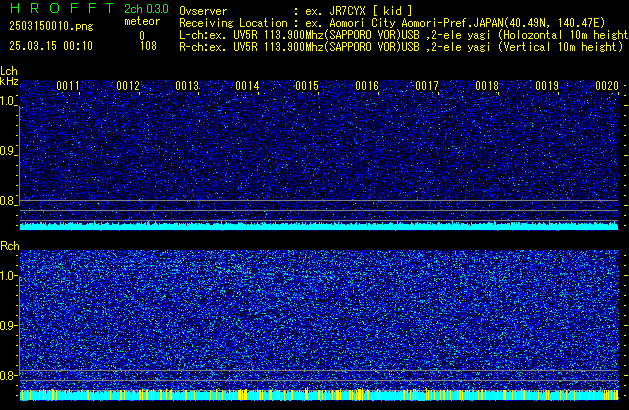The image size is (629, 410).
Task: Click time marker 0017
Action: point(427,86)
